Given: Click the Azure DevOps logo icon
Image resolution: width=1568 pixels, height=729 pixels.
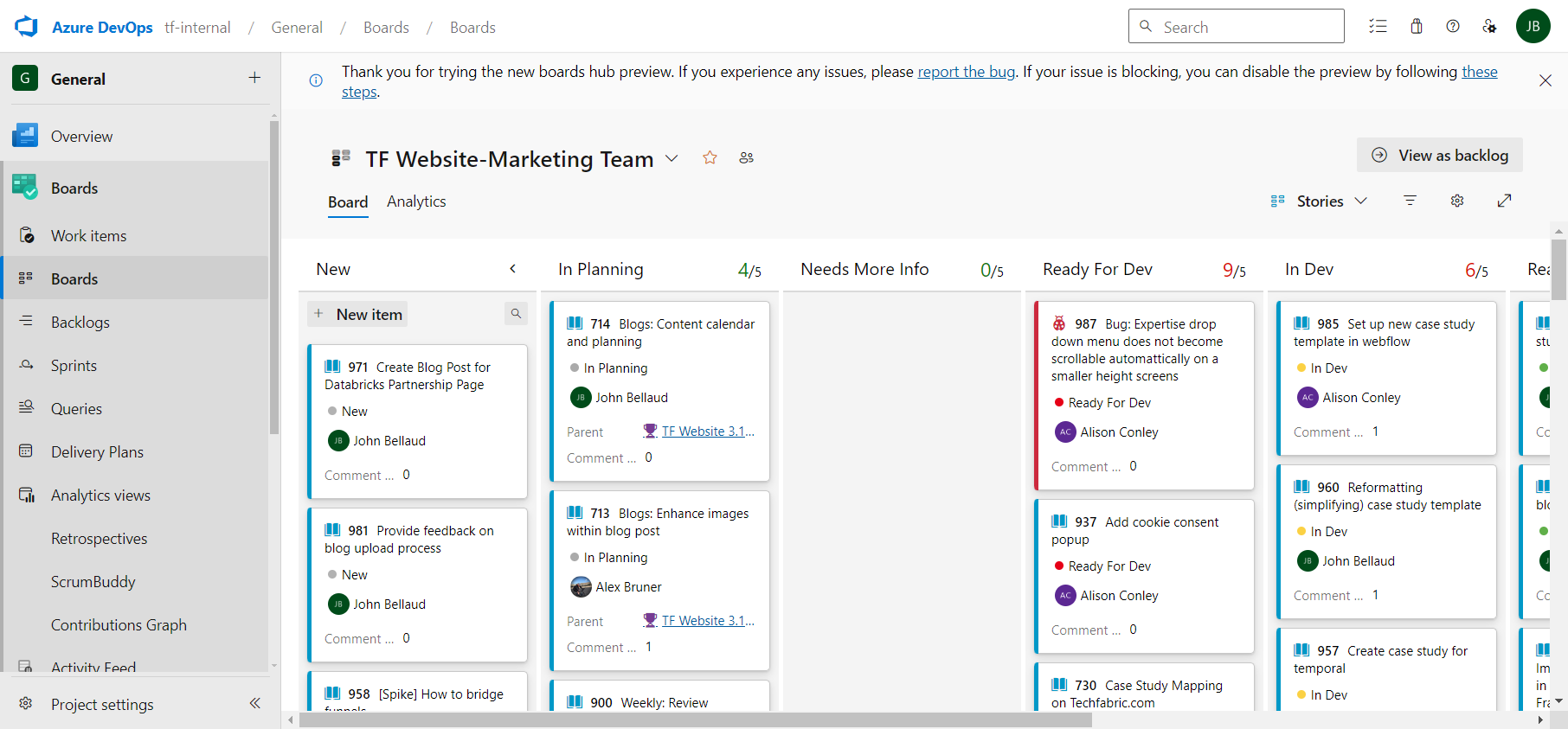Looking at the screenshot, I should 27,27.
